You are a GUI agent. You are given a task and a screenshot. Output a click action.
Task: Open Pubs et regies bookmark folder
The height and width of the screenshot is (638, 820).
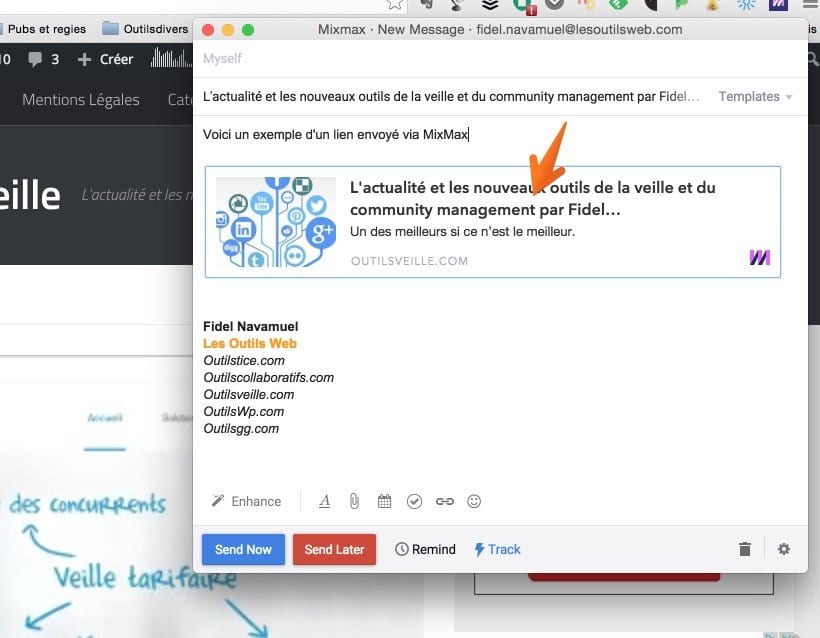[x=43, y=29]
